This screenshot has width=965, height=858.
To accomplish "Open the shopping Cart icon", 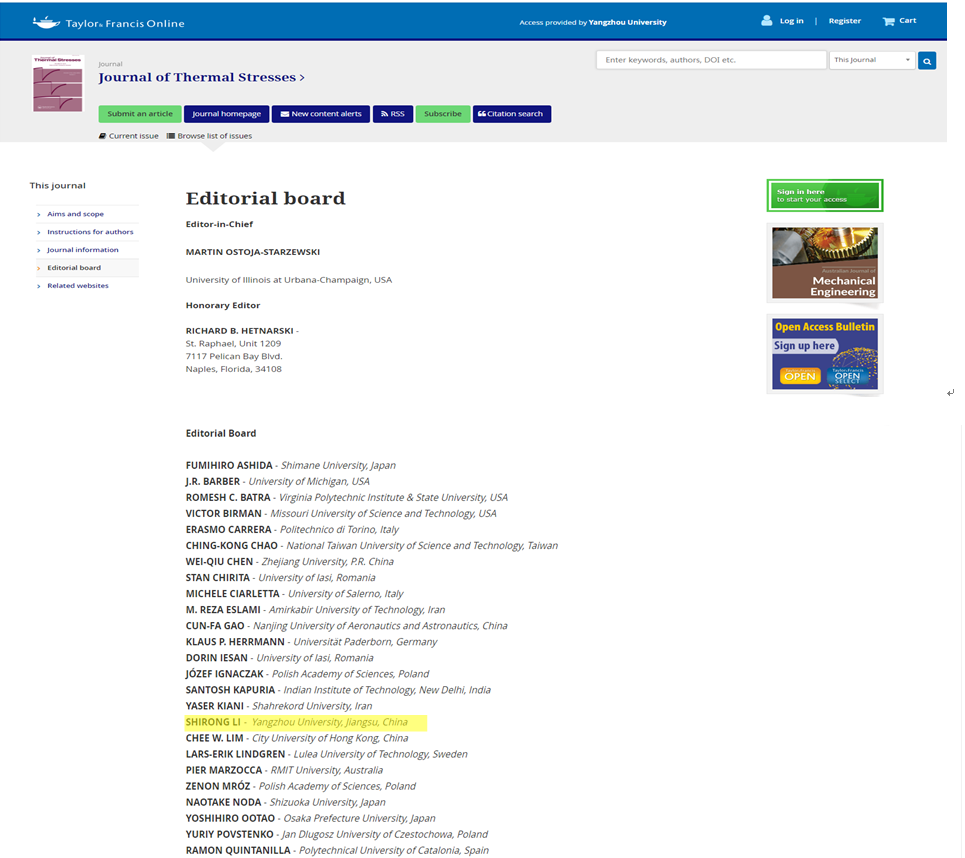I will pos(888,21).
